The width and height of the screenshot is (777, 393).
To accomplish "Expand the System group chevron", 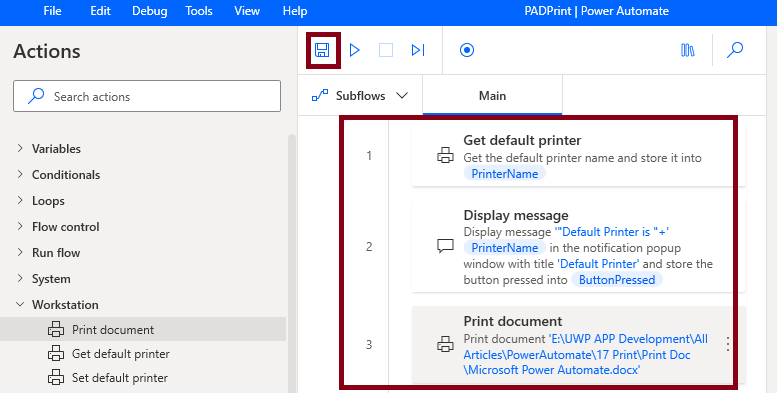I will pos(20,278).
